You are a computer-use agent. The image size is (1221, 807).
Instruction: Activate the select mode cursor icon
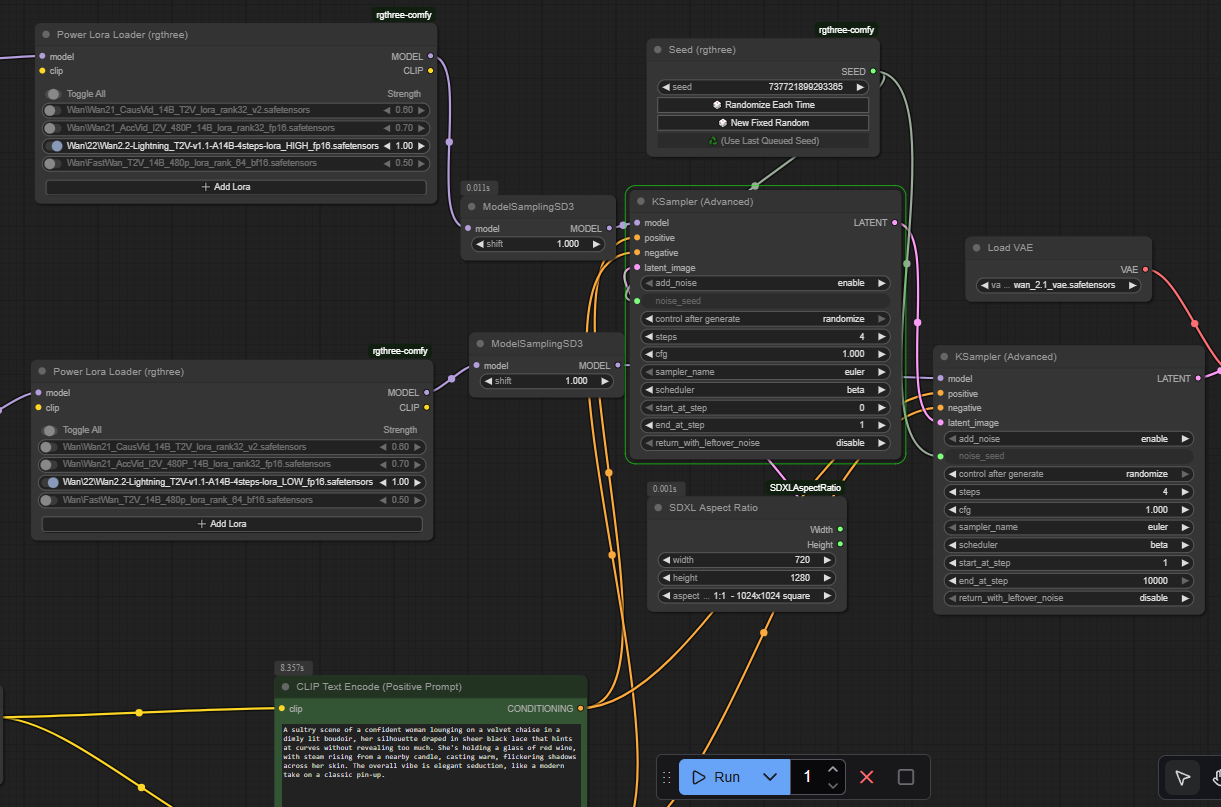point(1182,777)
